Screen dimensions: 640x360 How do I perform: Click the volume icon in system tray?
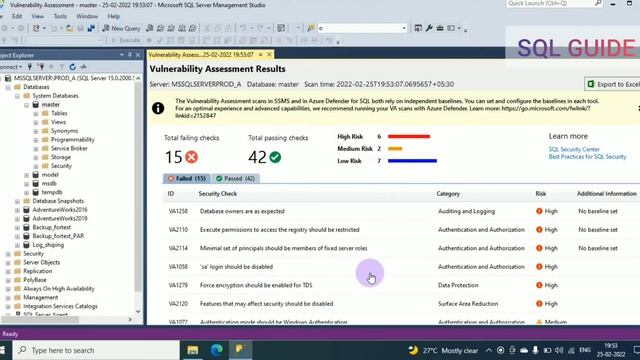click(559, 350)
